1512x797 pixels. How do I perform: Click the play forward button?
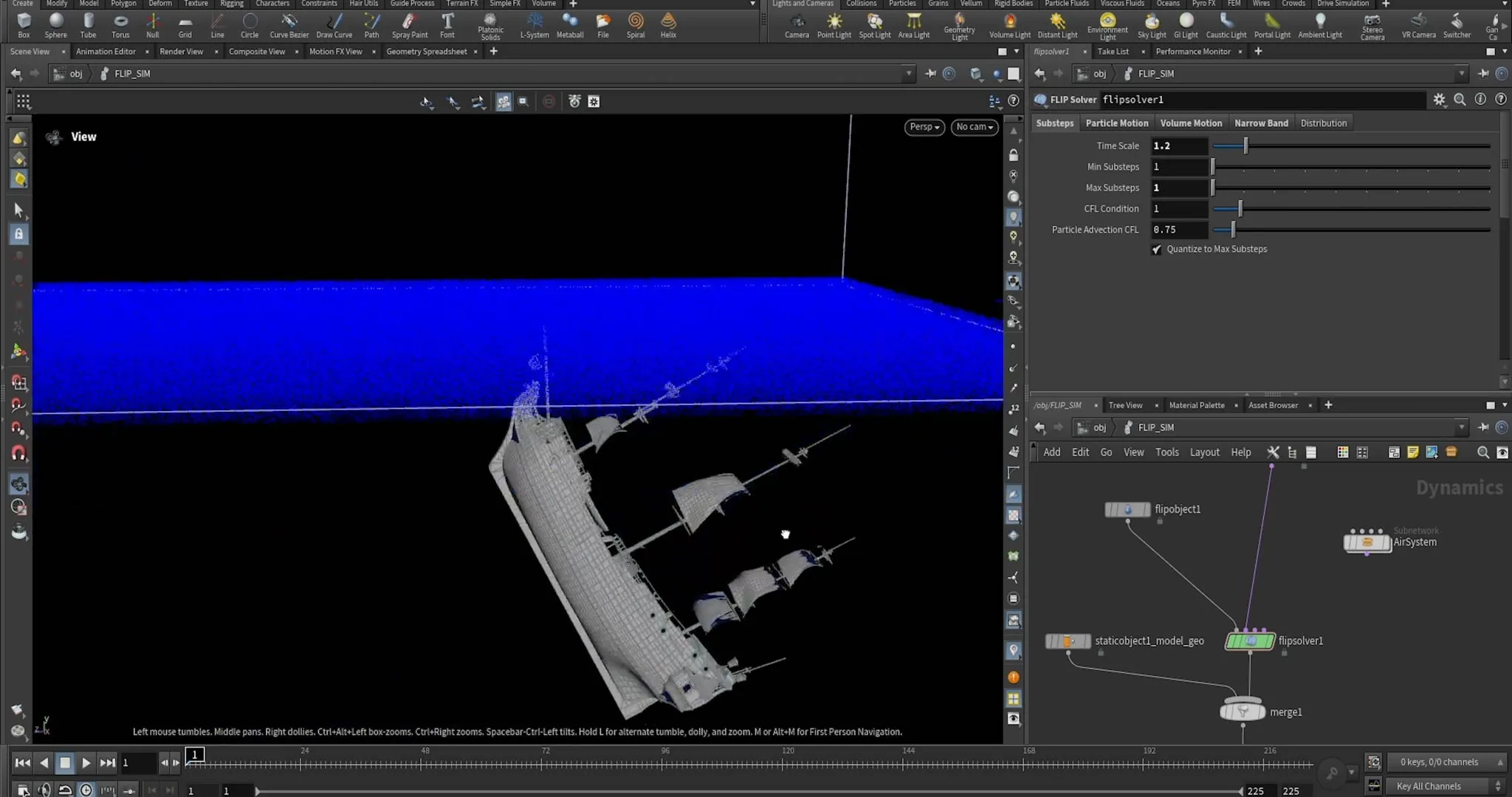click(86, 762)
